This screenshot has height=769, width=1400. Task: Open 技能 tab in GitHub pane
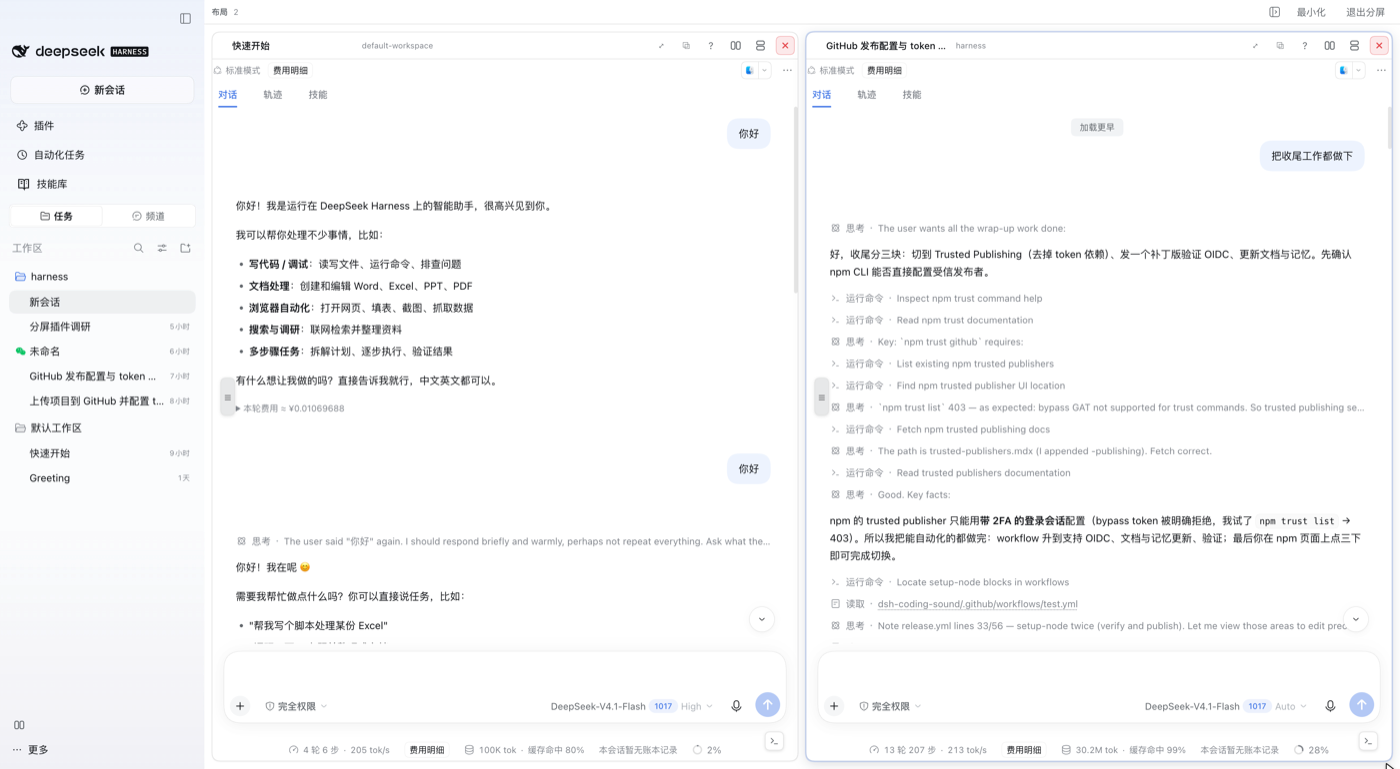point(912,95)
